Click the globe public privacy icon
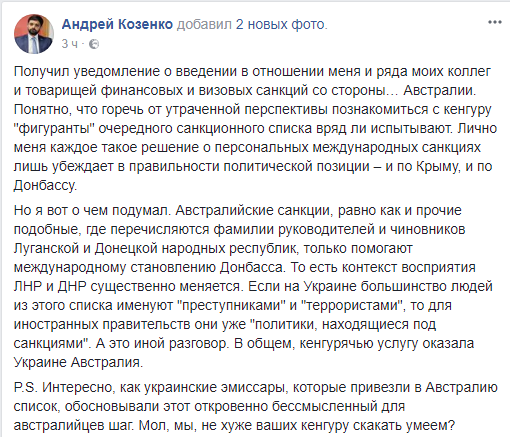This screenshot has height=437, width=510. [x=94, y=44]
